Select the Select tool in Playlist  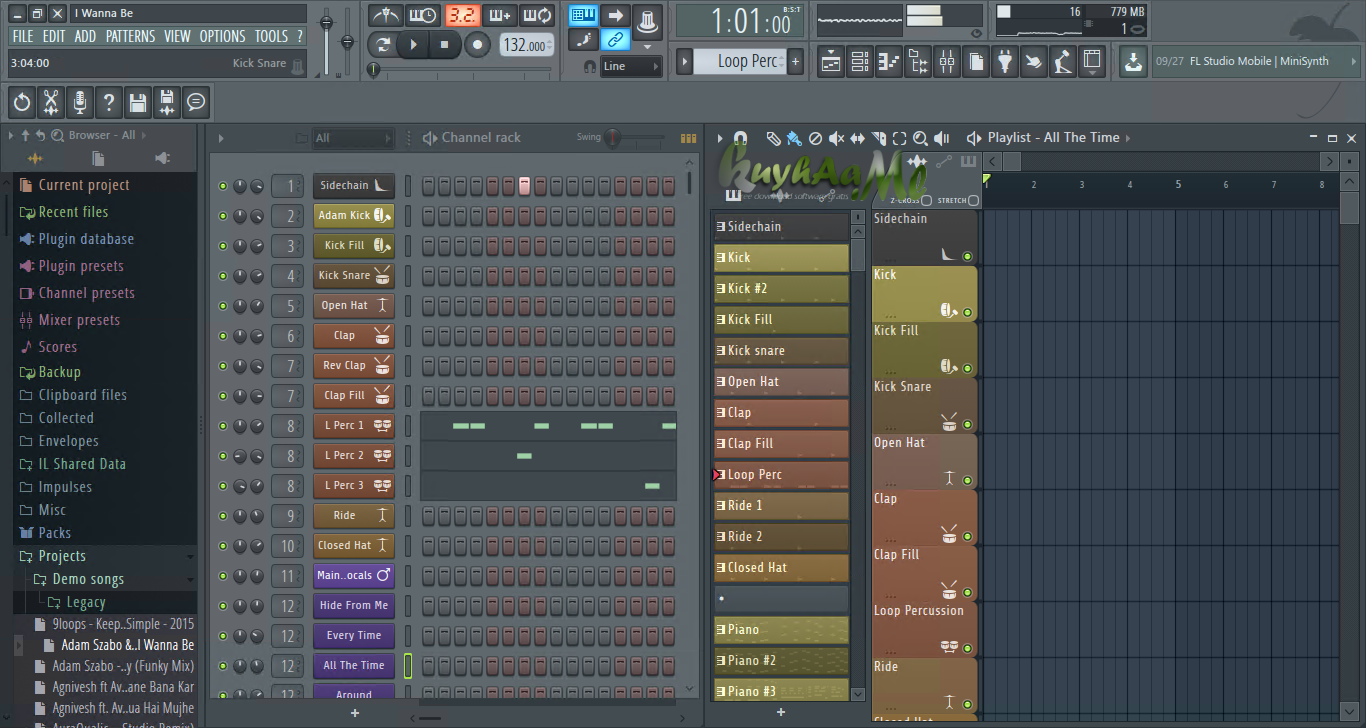click(899, 138)
